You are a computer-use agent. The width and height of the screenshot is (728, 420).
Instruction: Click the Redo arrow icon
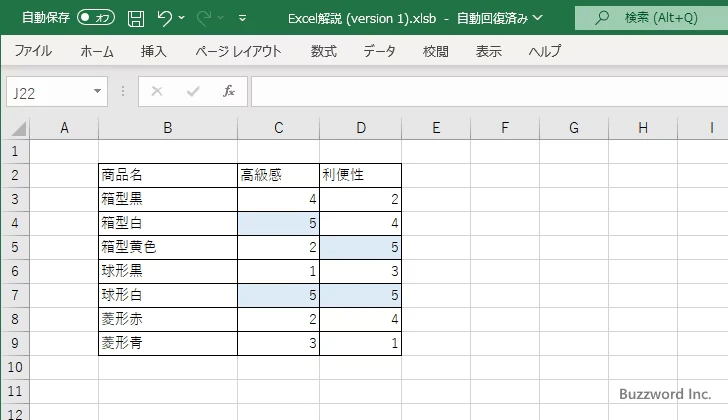204,18
